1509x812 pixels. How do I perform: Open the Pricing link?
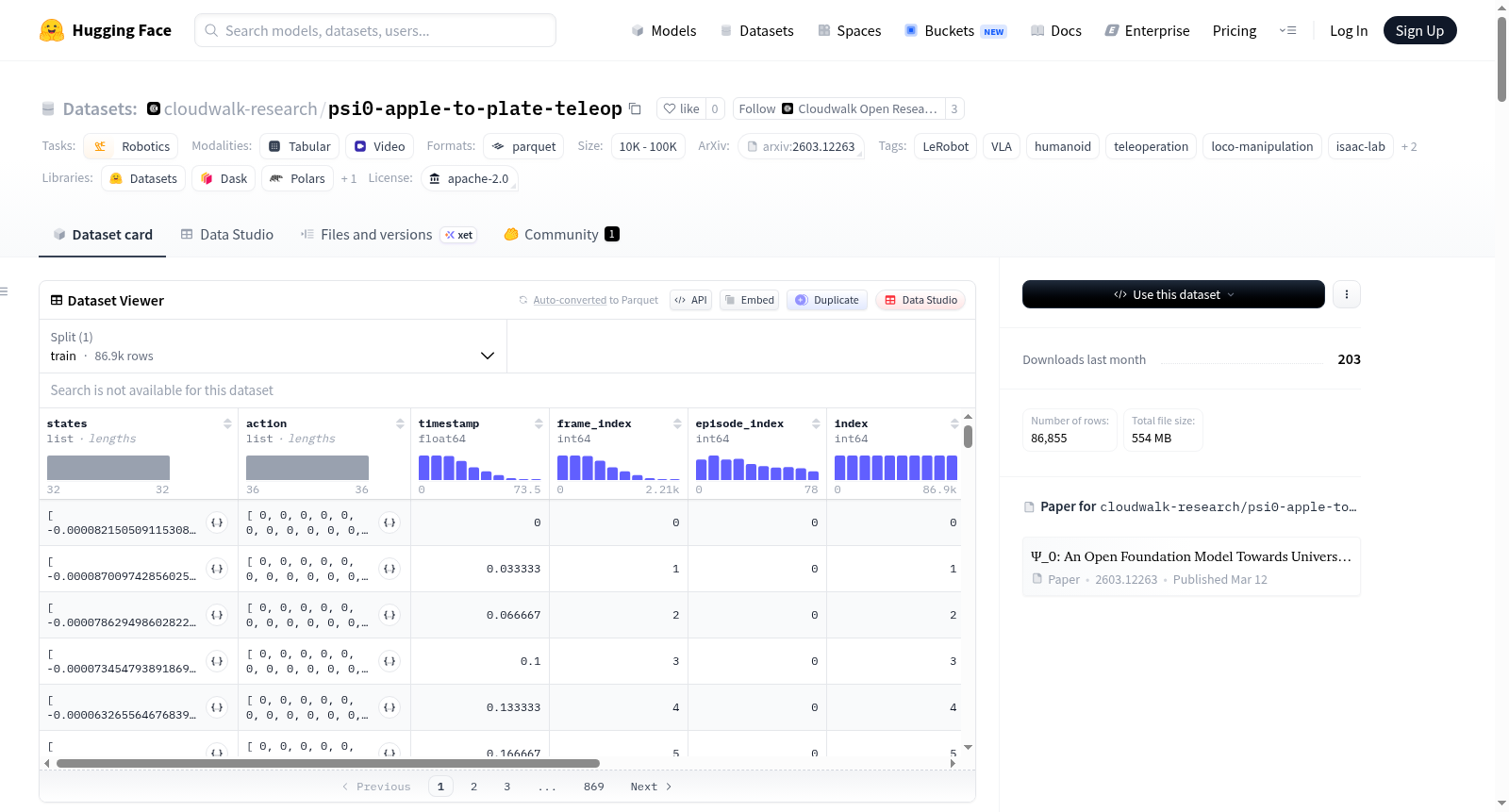[x=1234, y=31]
